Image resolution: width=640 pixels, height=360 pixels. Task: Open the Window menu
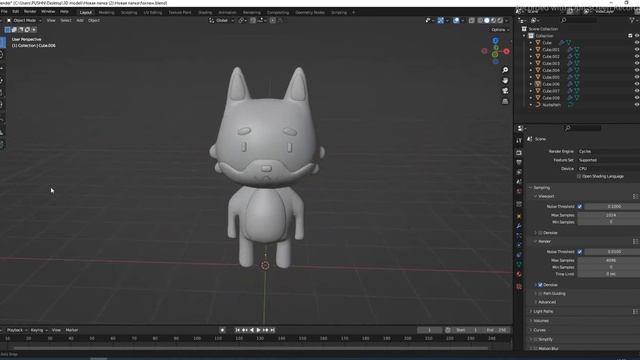click(x=48, y=11)
